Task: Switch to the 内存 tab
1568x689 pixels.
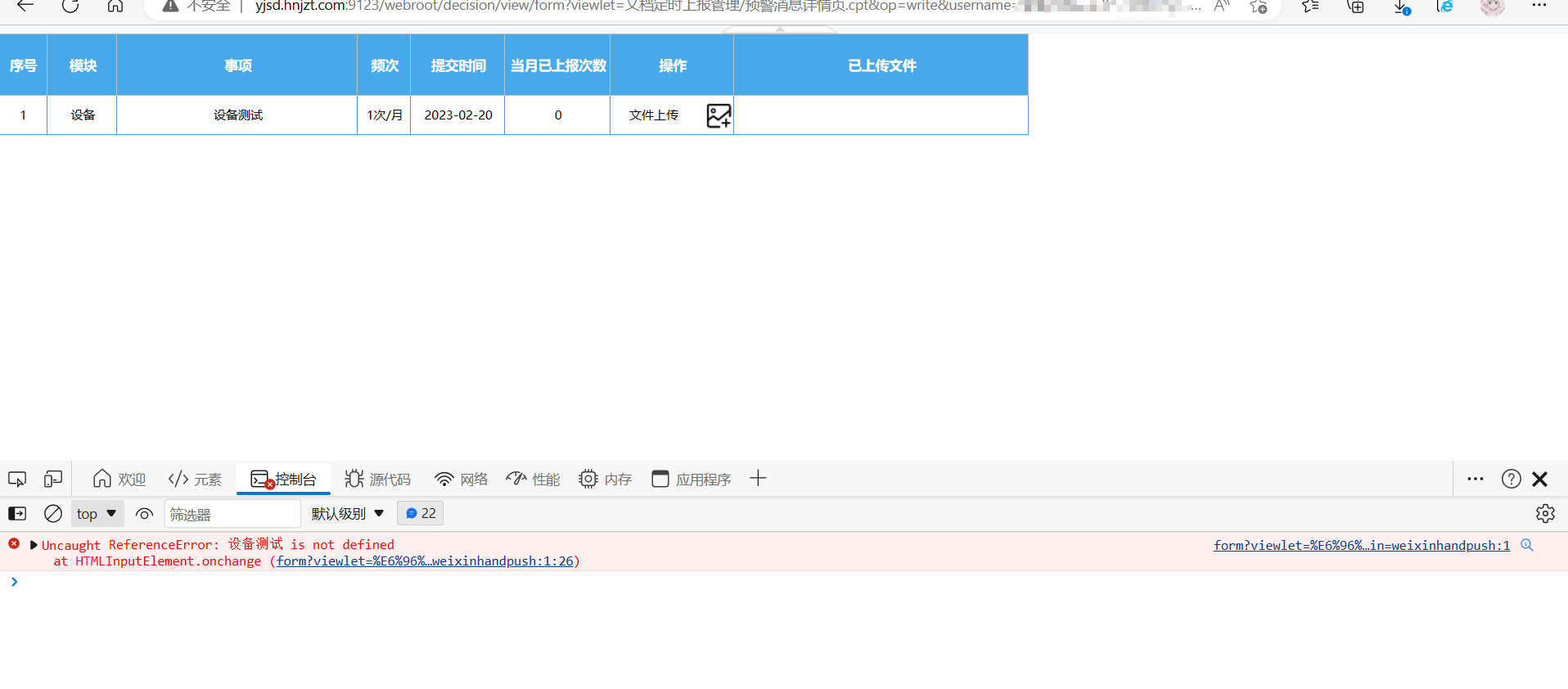Action: coord(606,479)
